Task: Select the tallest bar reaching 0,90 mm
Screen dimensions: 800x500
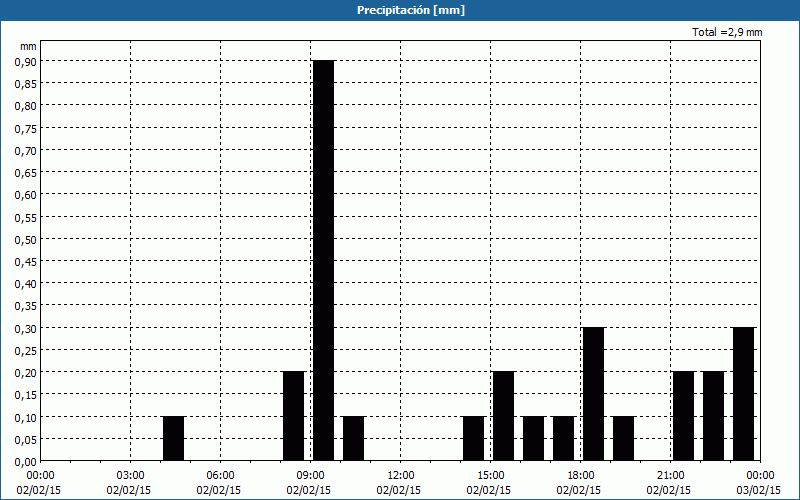Action: click(x=323, y=260)
